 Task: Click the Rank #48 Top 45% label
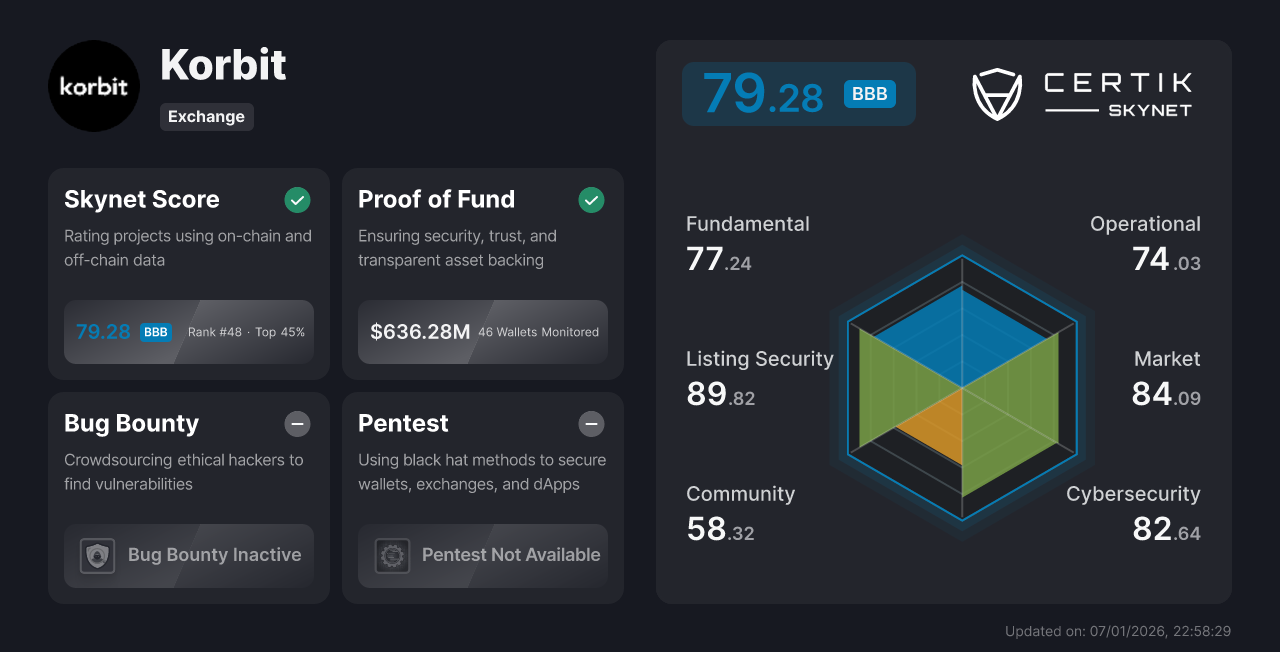(x=245, y=331)
